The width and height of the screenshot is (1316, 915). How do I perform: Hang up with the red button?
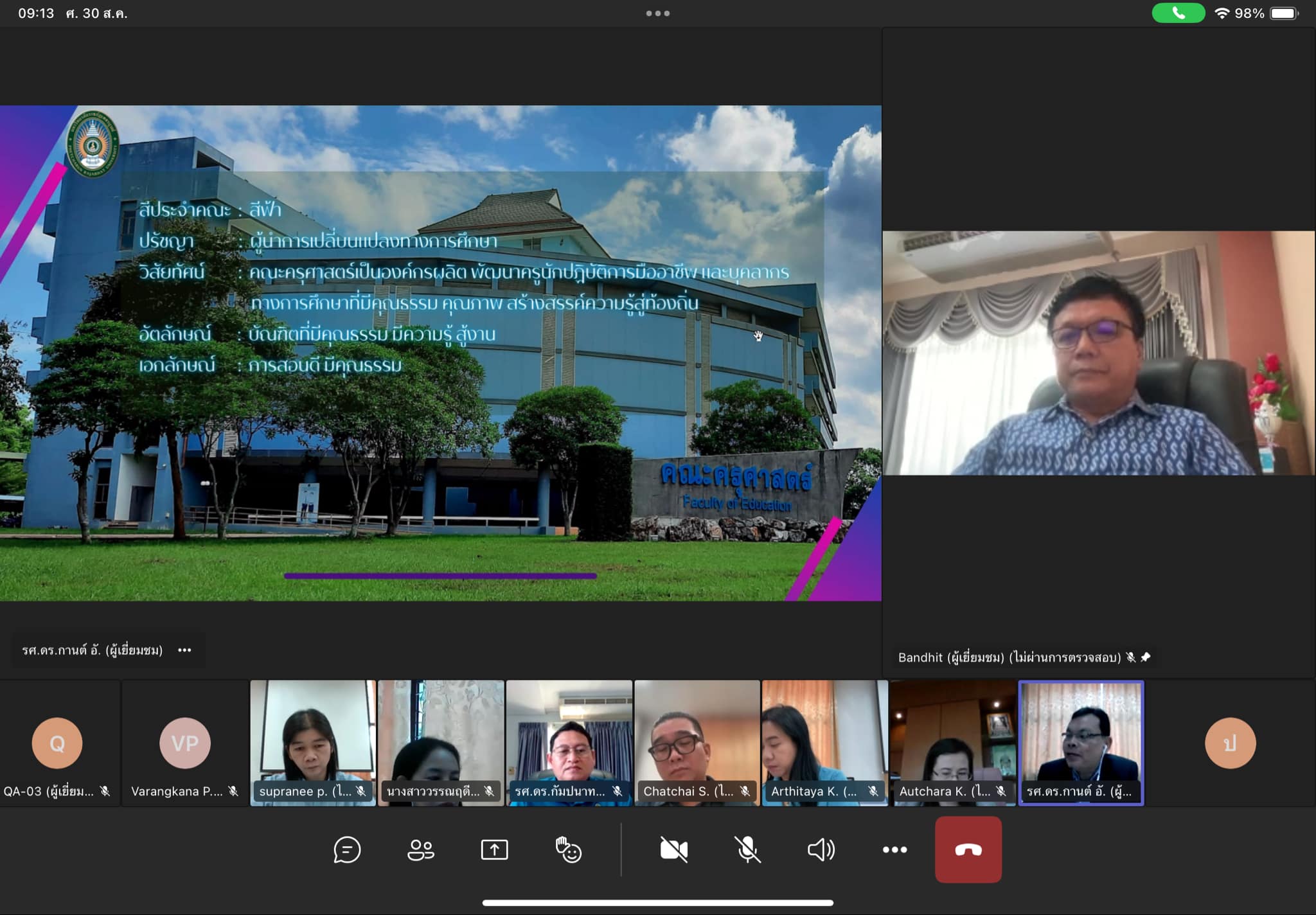tap(968, 849)
